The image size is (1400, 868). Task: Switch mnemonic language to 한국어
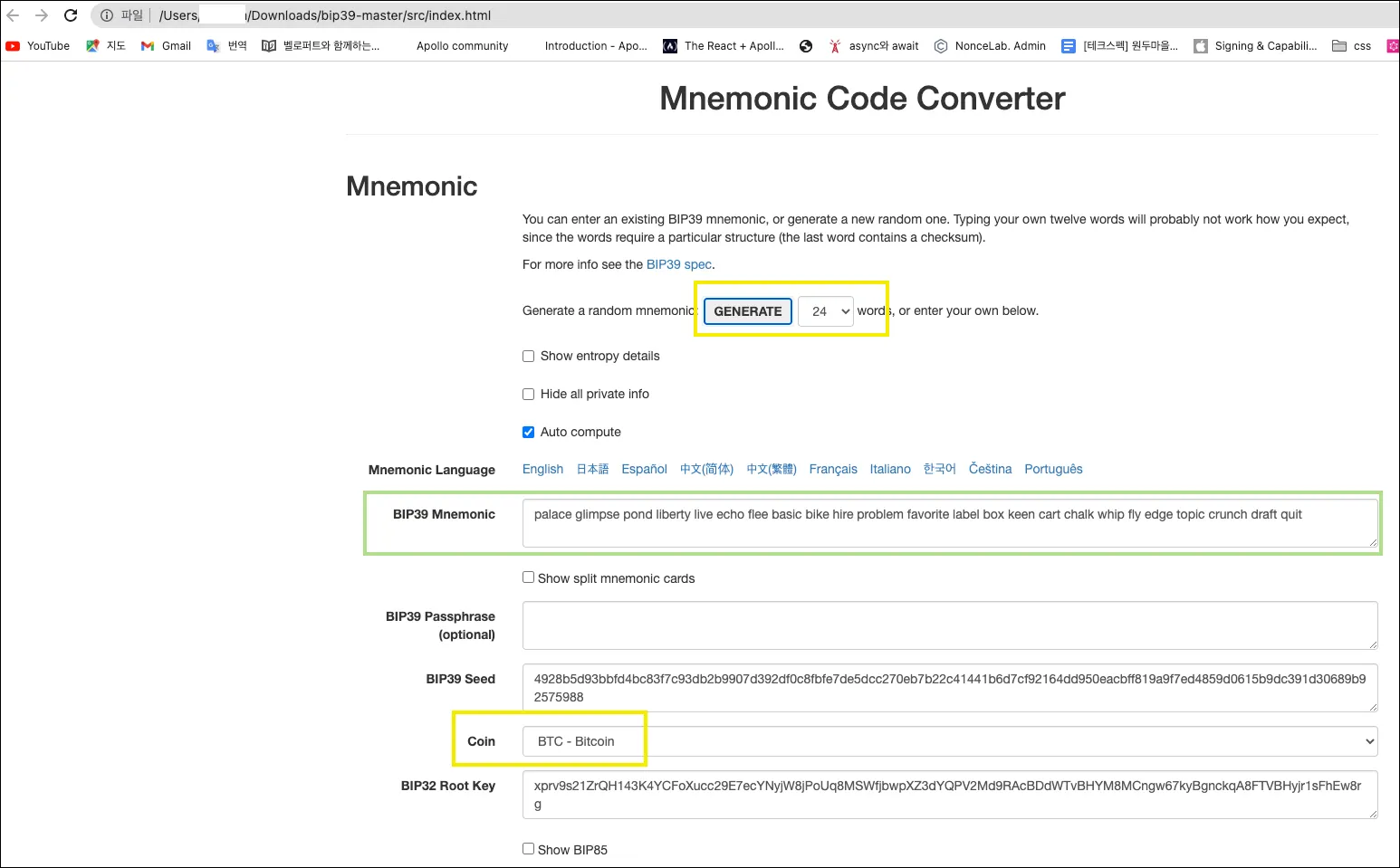pyautogui.click(x=939, y=469)
